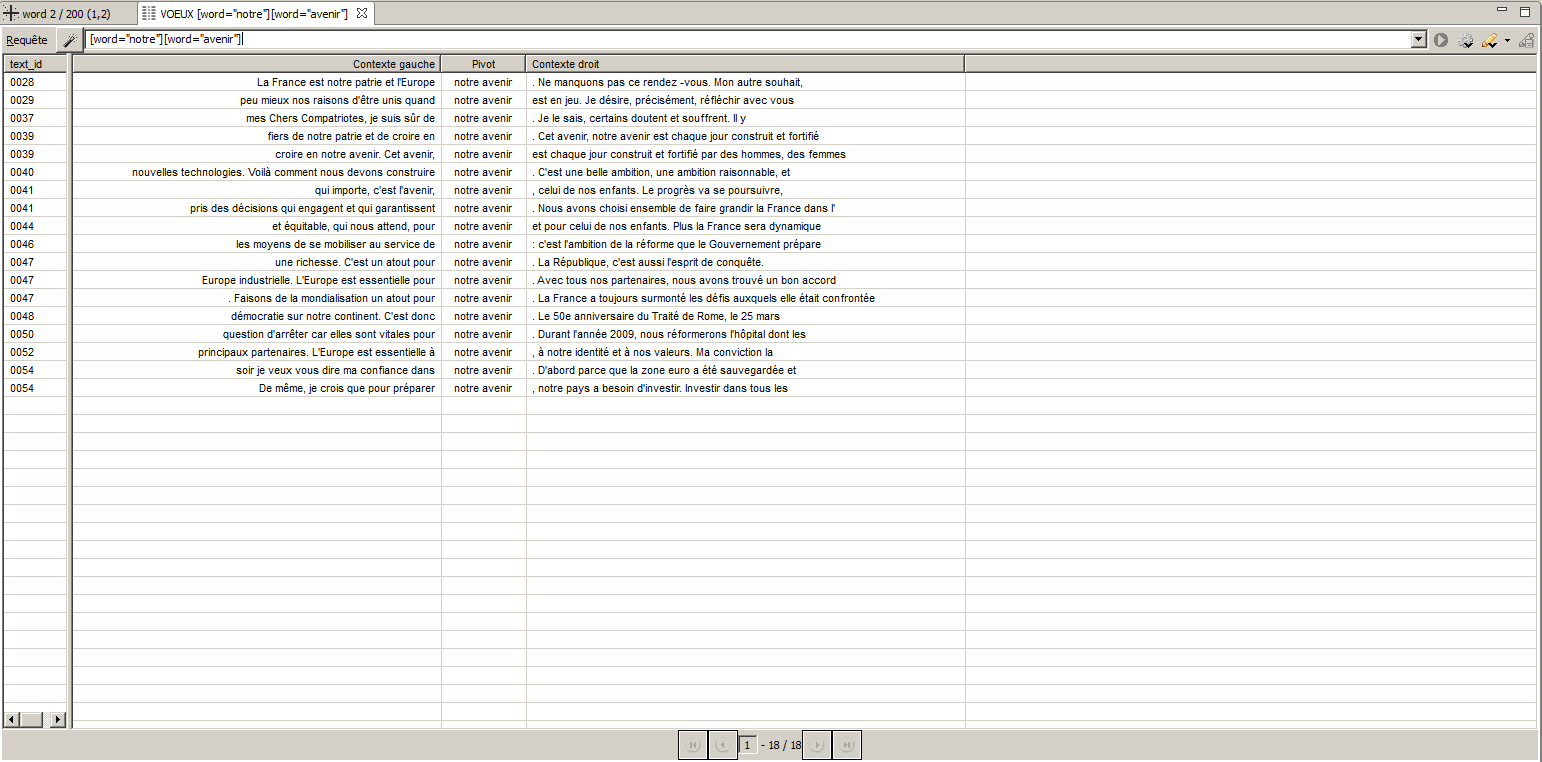Click the Requête button
This screenshot has width=1542, height=762.
27,40
